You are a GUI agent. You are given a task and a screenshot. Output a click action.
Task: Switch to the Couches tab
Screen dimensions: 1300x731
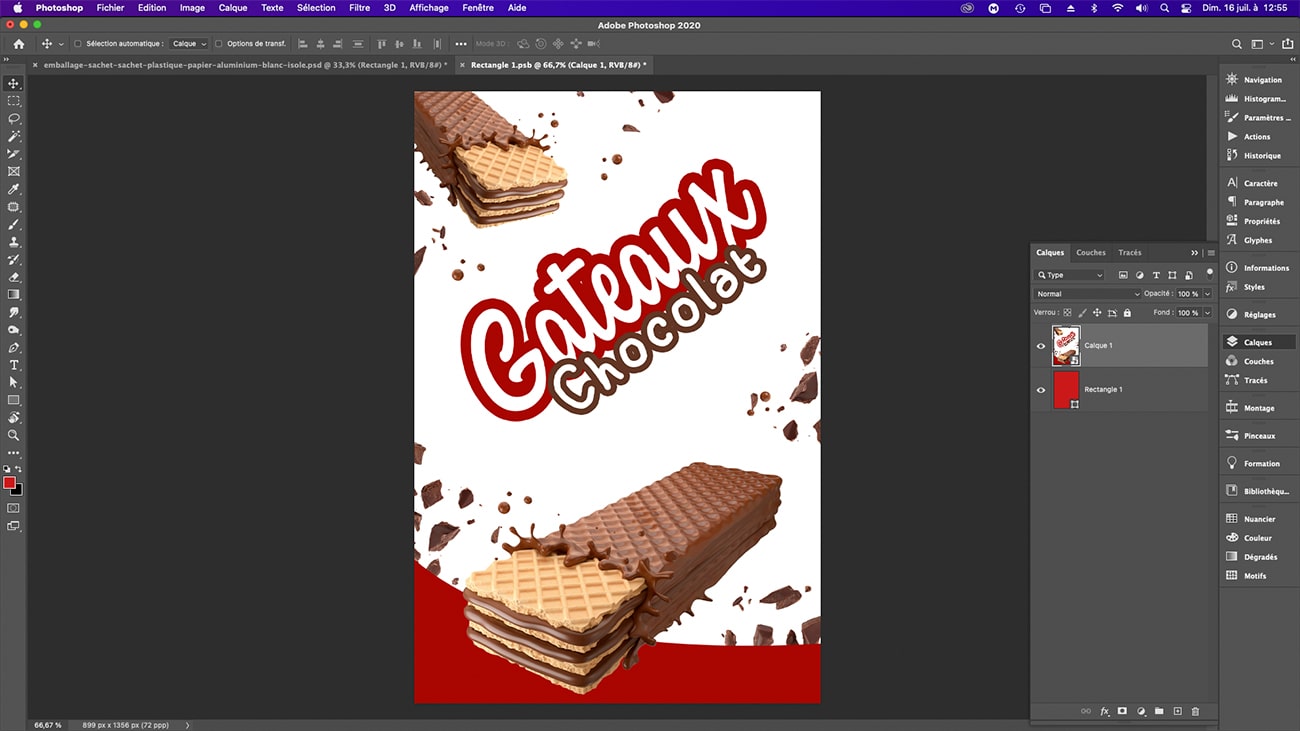pos(1090,252)
